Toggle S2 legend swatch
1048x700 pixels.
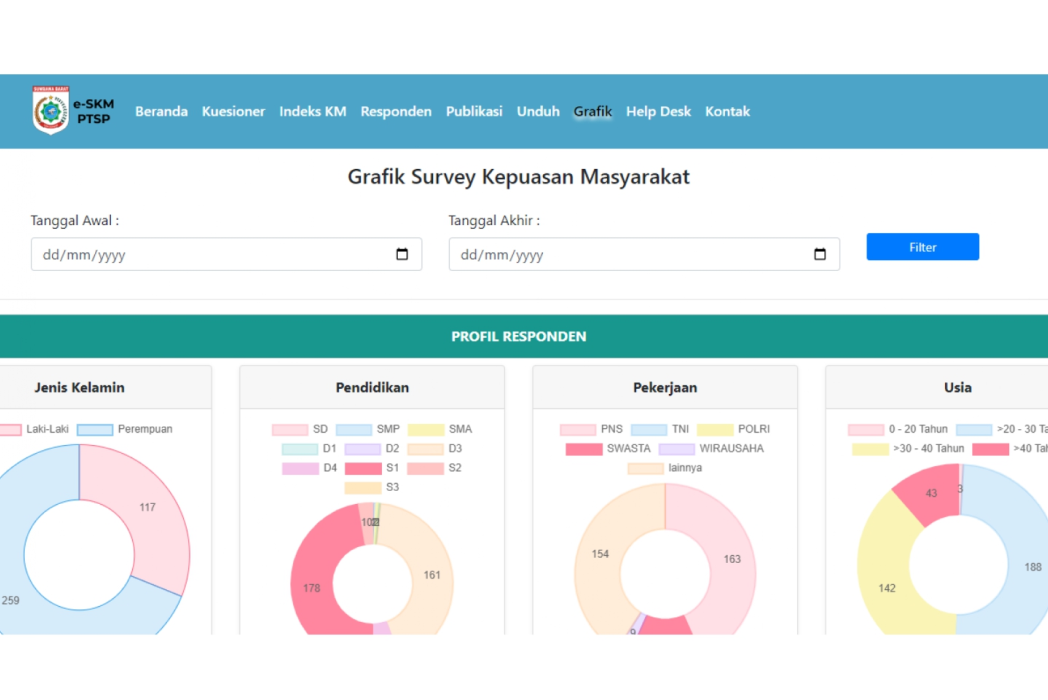(x=426, y=468)
